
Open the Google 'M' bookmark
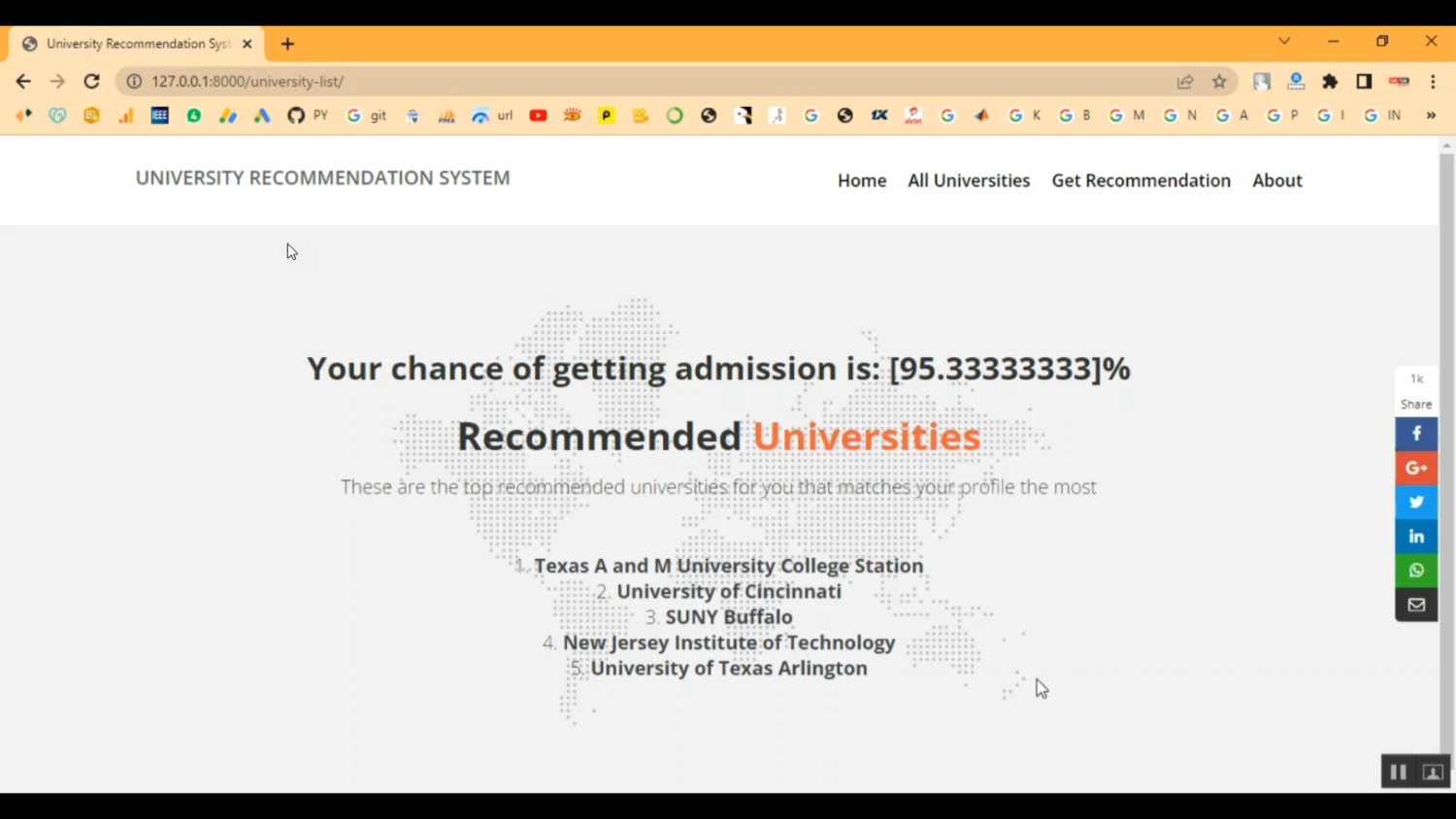[1127, 115]
